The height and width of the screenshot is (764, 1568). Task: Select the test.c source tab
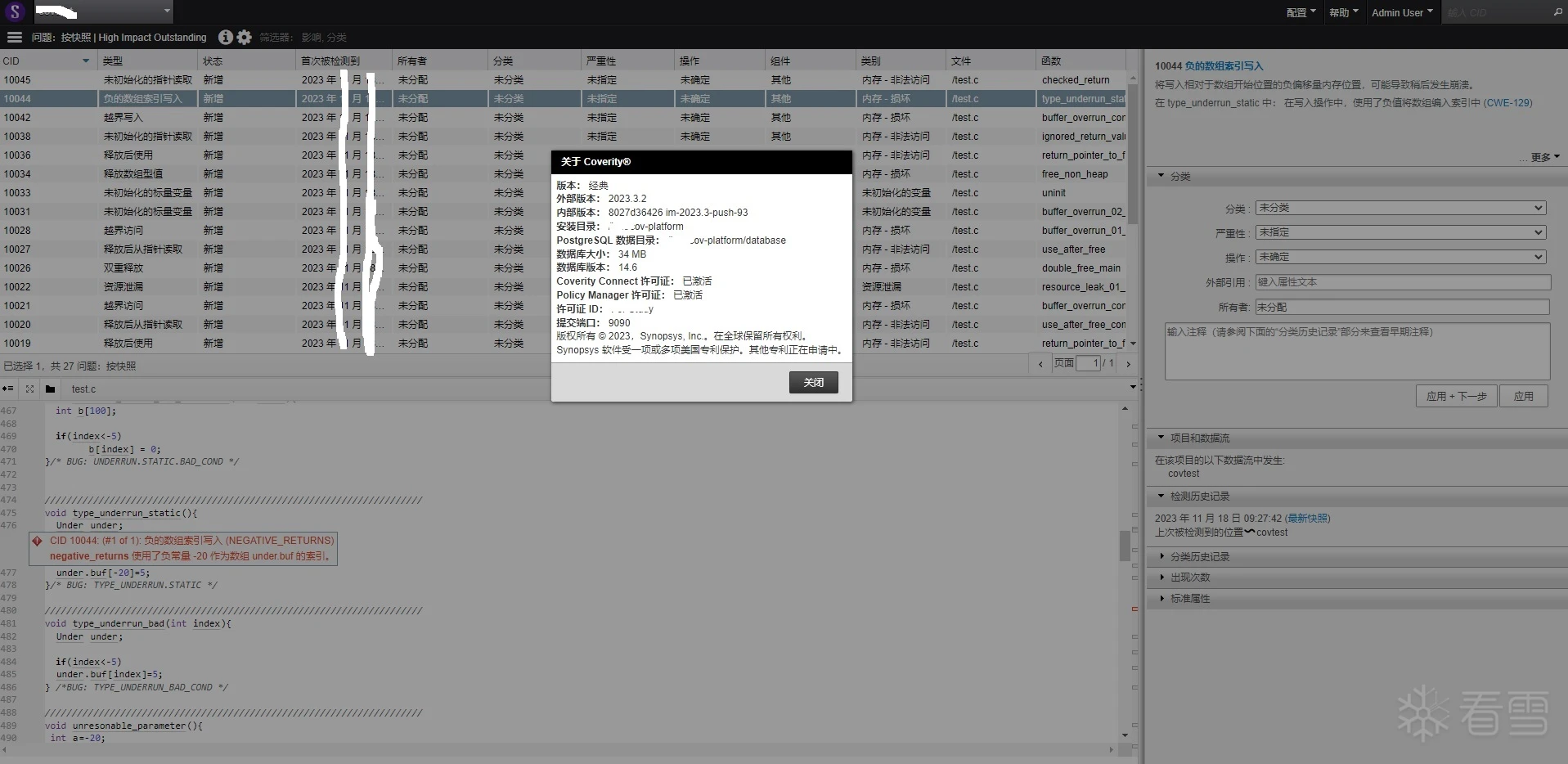click(x=83, y=389)
